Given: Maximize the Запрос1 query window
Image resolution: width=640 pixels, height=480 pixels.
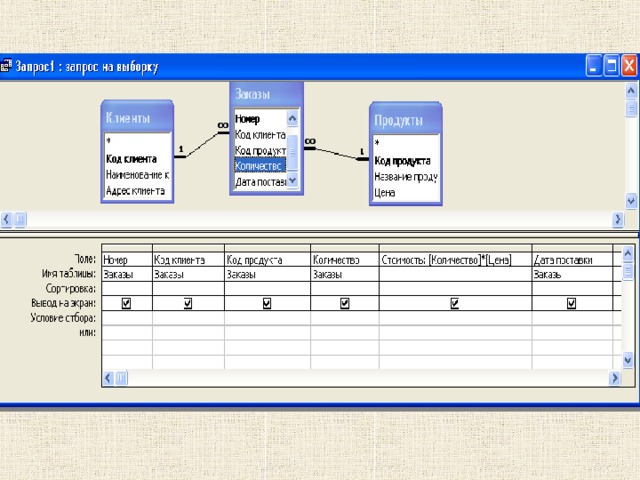Looking at the screenshot, I should coord(611,66).
